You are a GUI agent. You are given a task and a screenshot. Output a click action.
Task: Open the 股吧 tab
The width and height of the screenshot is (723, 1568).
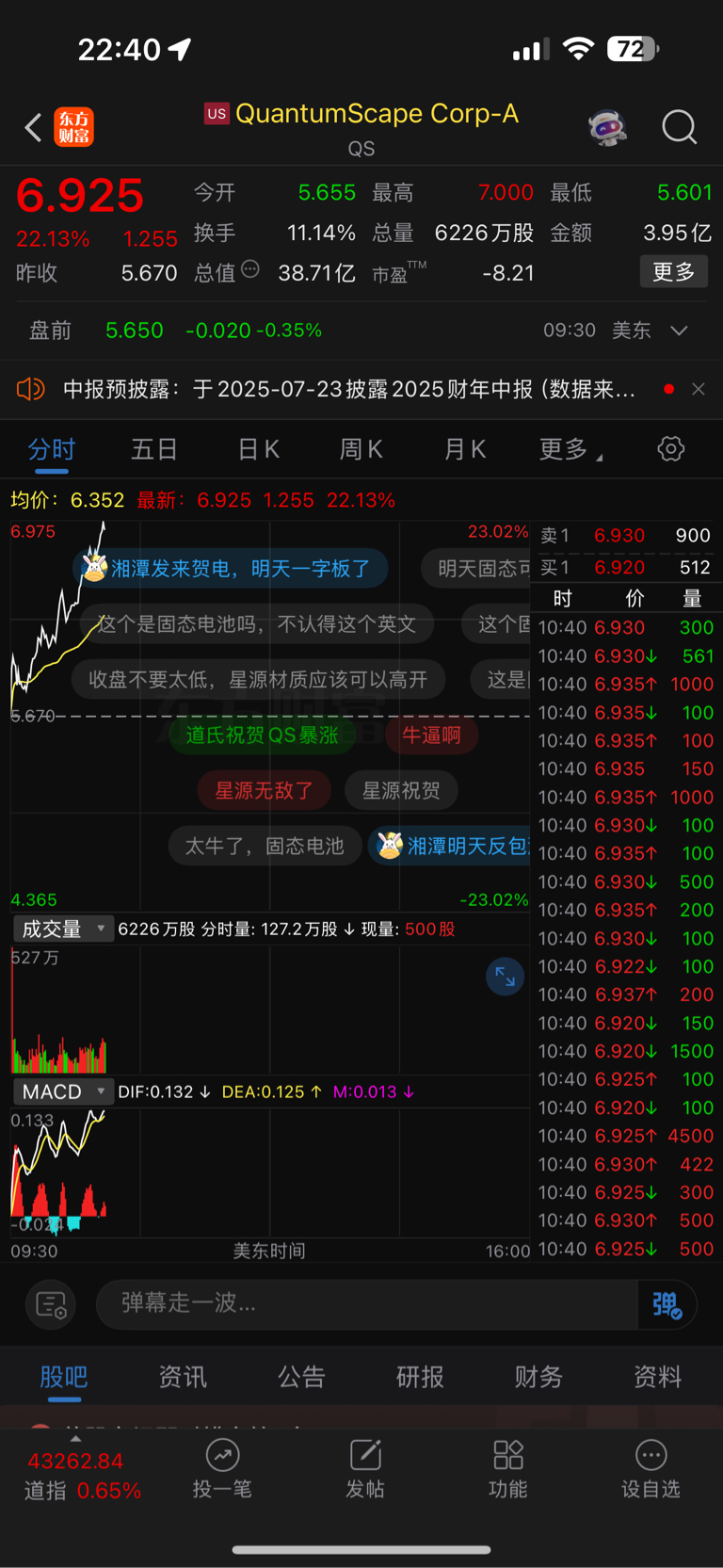click(x=64, y=1377)
